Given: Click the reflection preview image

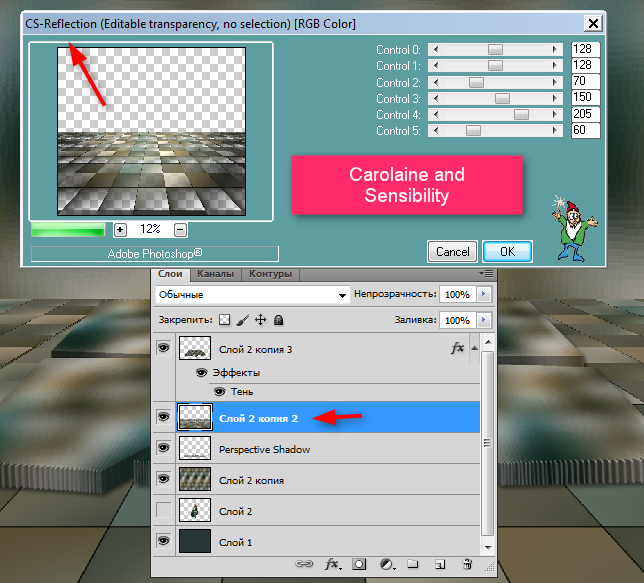Looking at the screenshot, I should pos(152,131).
